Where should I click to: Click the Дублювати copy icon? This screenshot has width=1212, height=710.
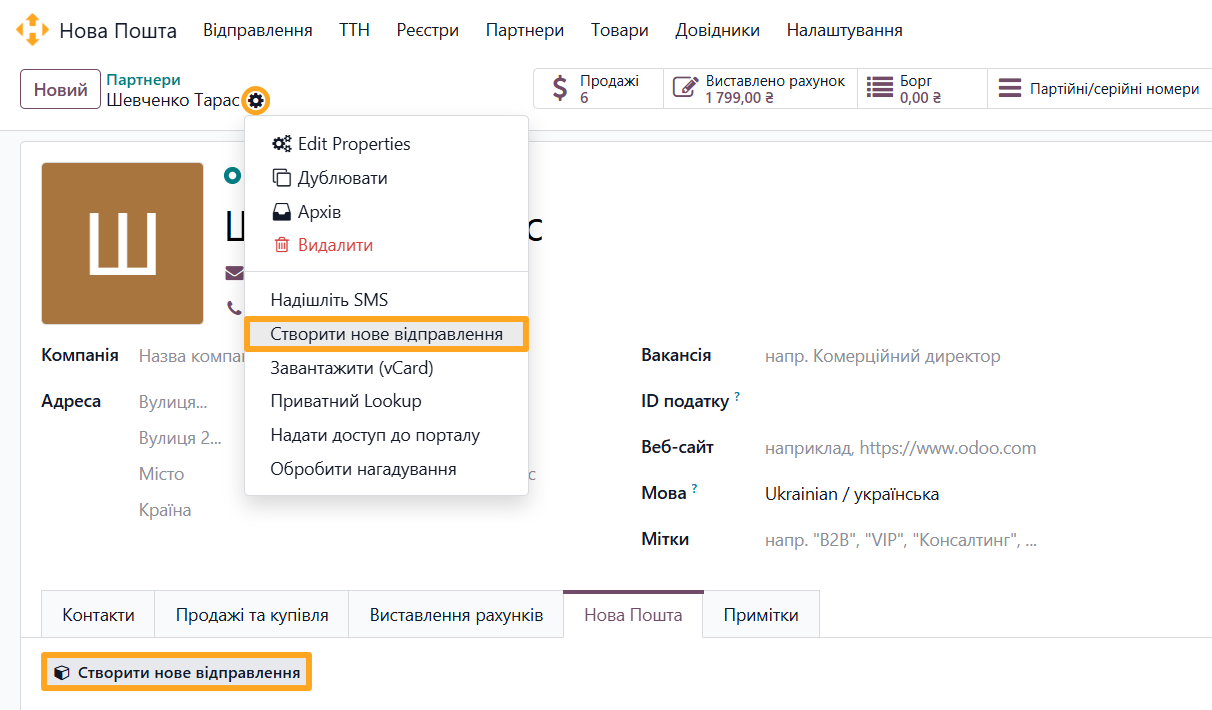[281, 178]
